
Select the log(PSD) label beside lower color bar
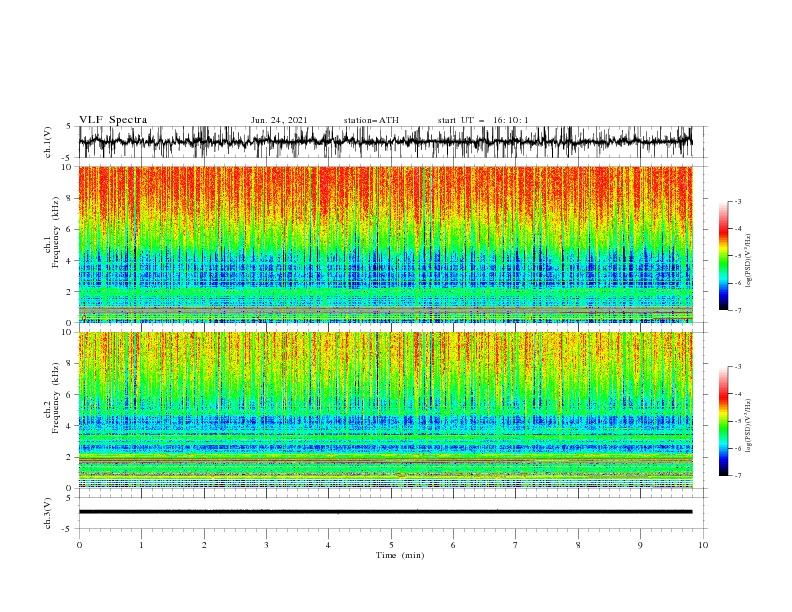(748, 426)
